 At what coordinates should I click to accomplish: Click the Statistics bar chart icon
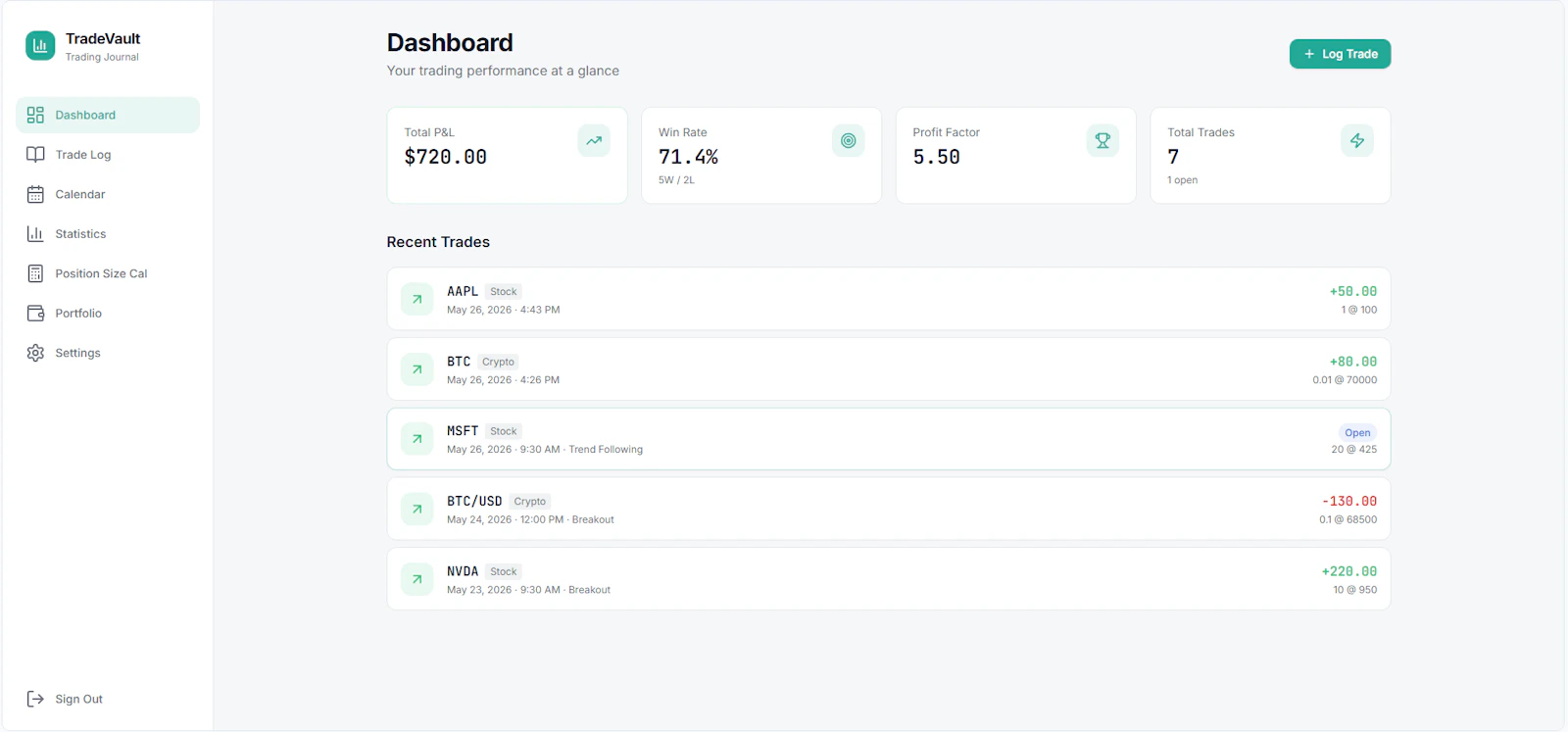coord(35,234)
